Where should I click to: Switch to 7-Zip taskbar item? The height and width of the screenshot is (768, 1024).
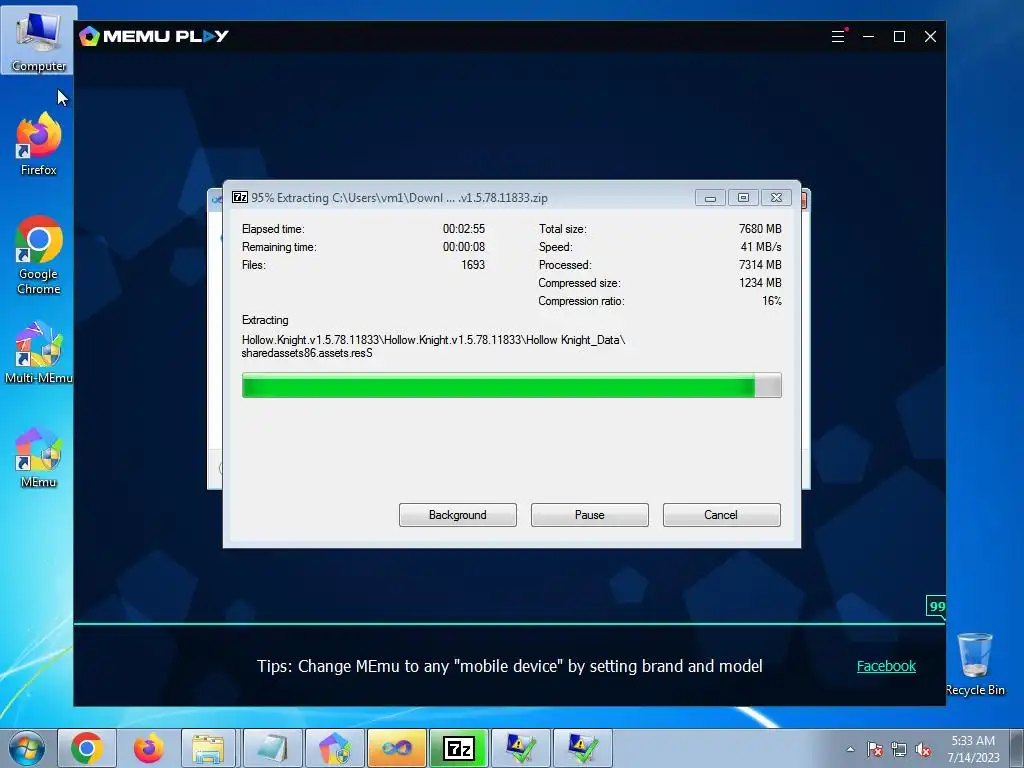pos(458,748)
